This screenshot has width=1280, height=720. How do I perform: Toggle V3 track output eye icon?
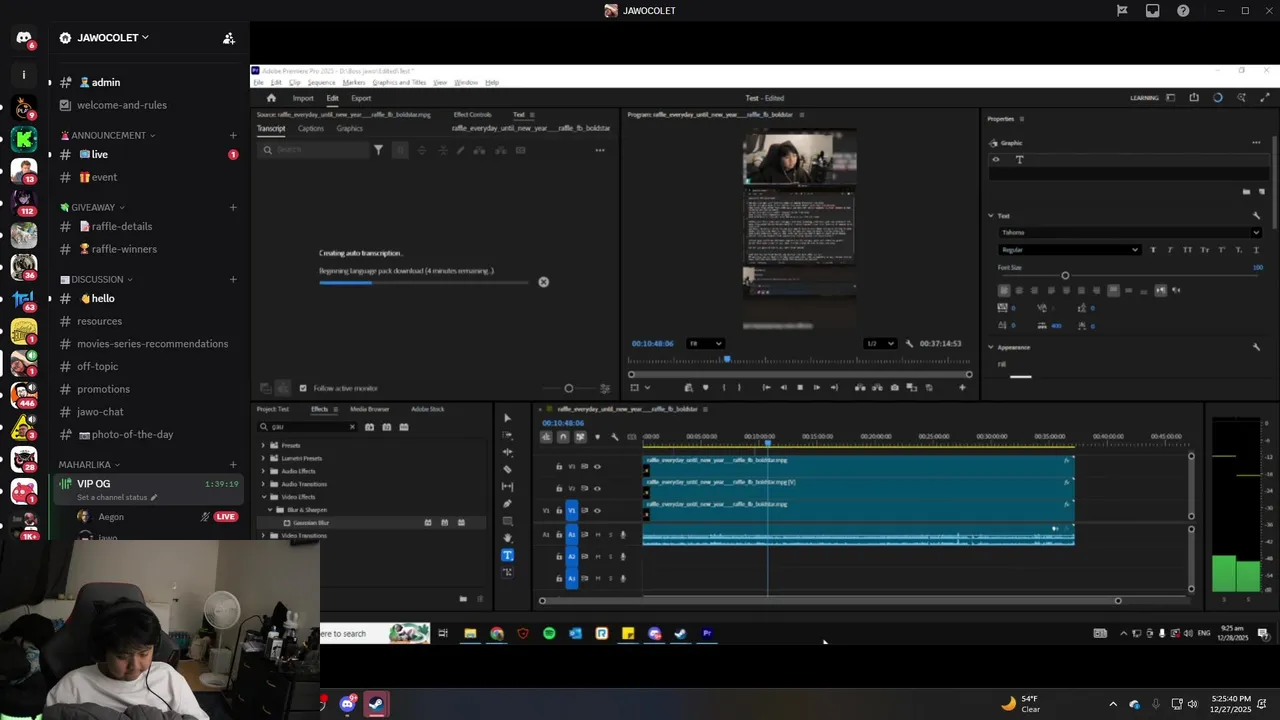tap(598, 466)
